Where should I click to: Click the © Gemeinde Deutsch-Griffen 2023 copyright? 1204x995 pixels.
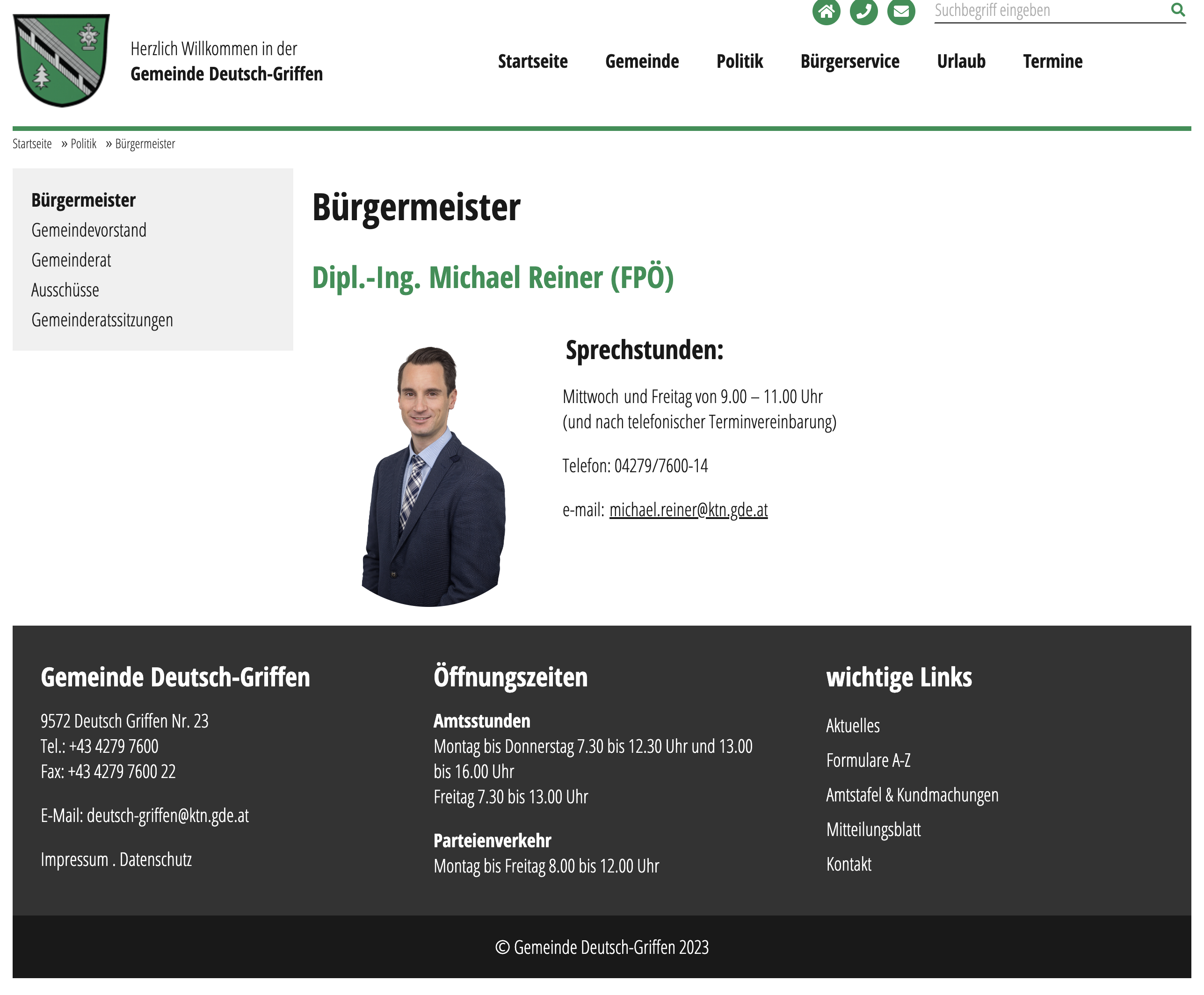(602, 947)
